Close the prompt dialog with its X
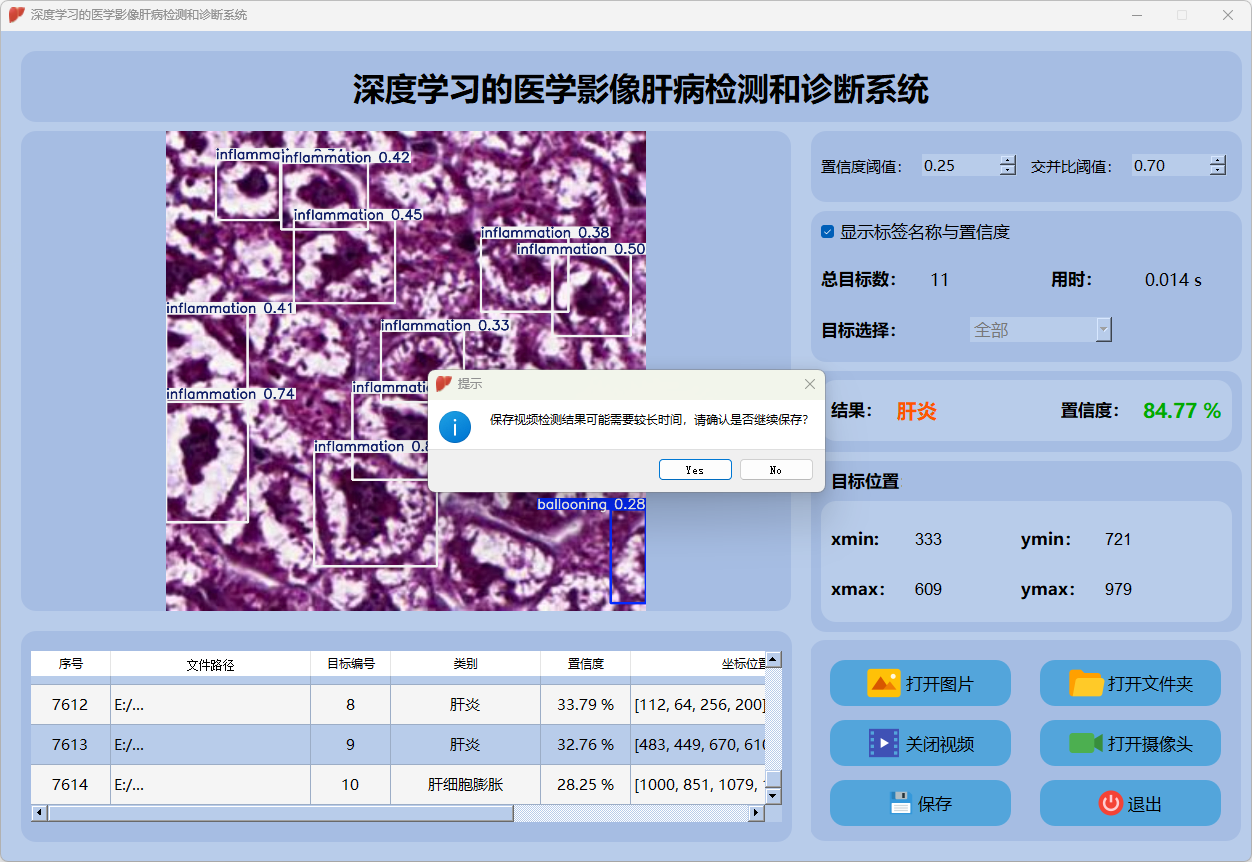 click(x=810, y=384)
